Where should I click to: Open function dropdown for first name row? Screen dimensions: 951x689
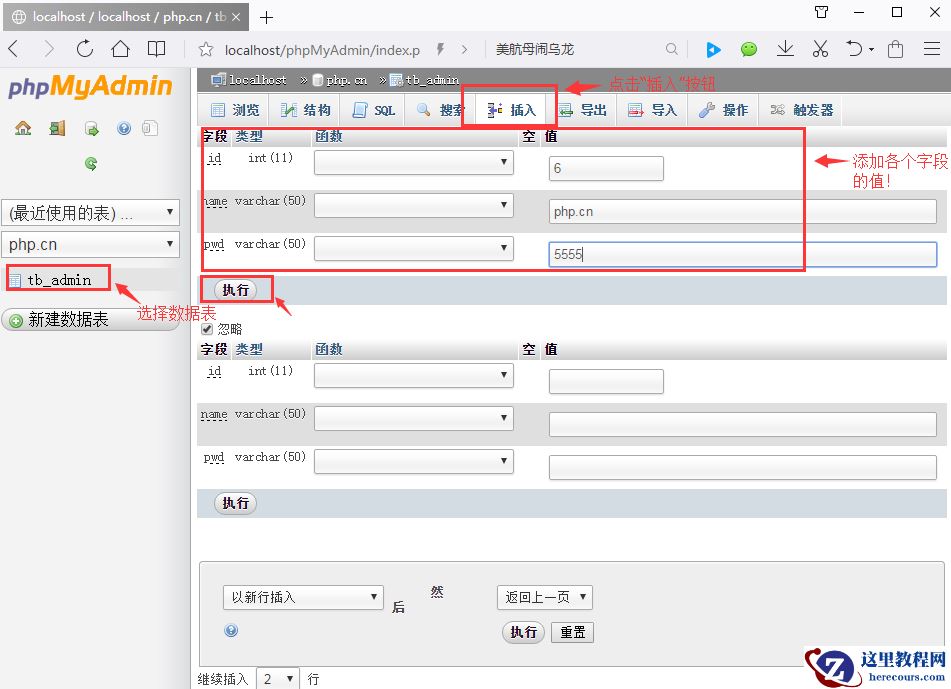click(414, 205)
